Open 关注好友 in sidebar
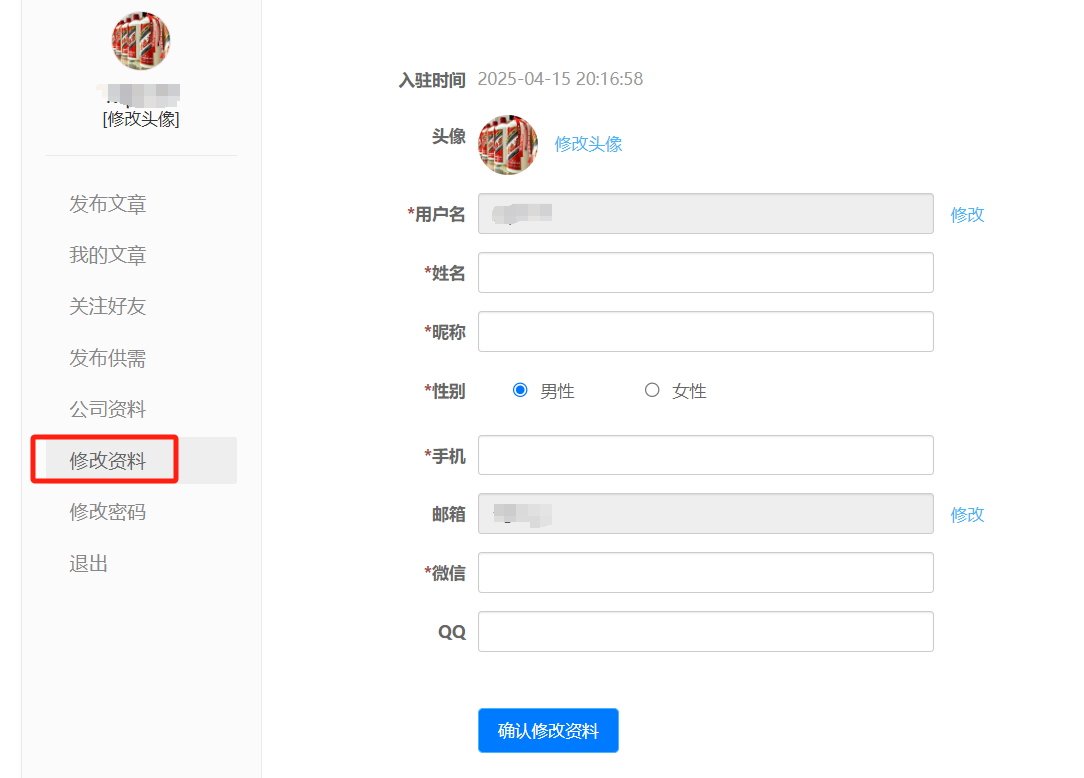Viewport: 1084px width, 778px height. tap(108, 307)
